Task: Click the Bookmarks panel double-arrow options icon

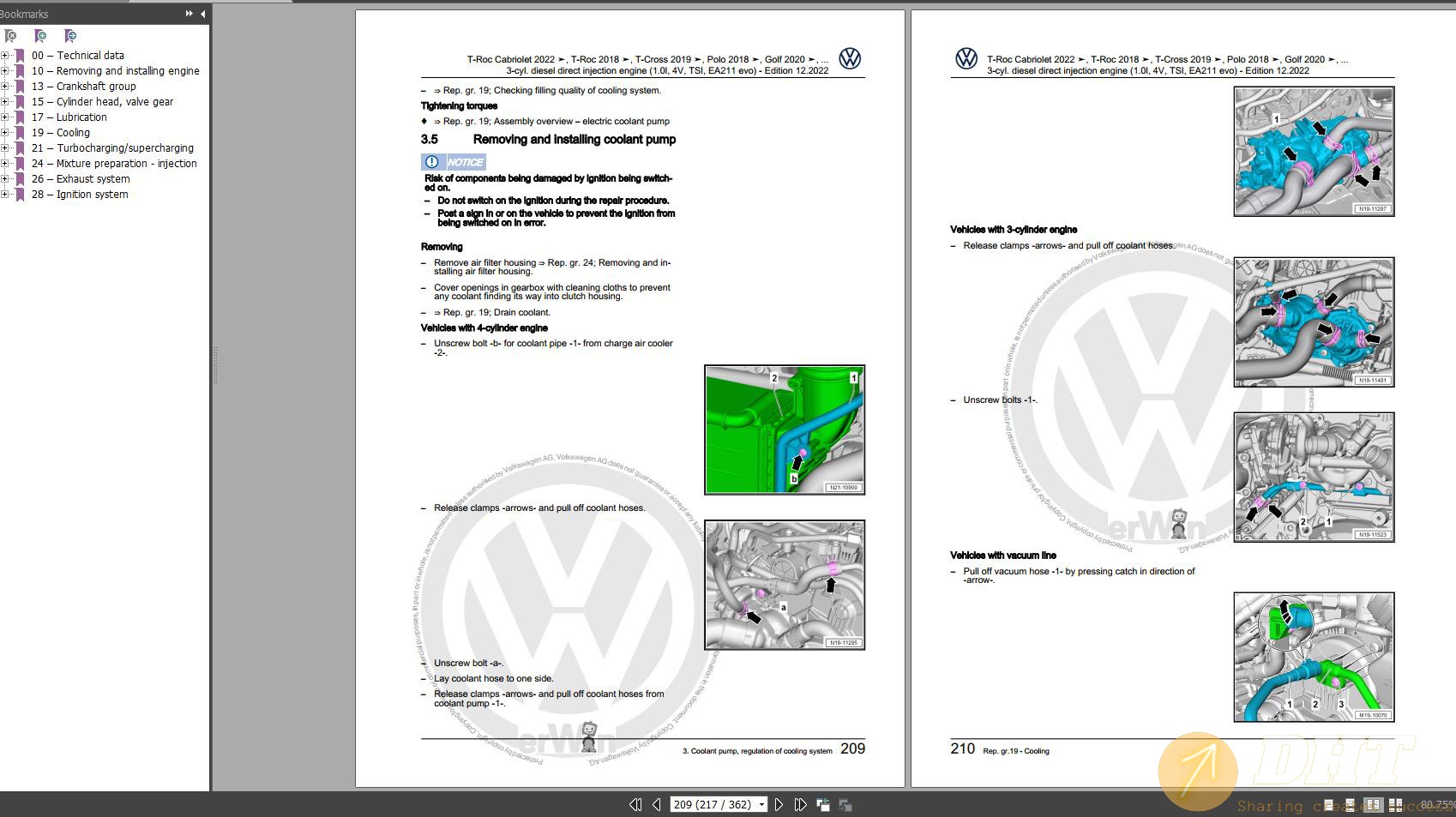Action: (x=189, y=14)
